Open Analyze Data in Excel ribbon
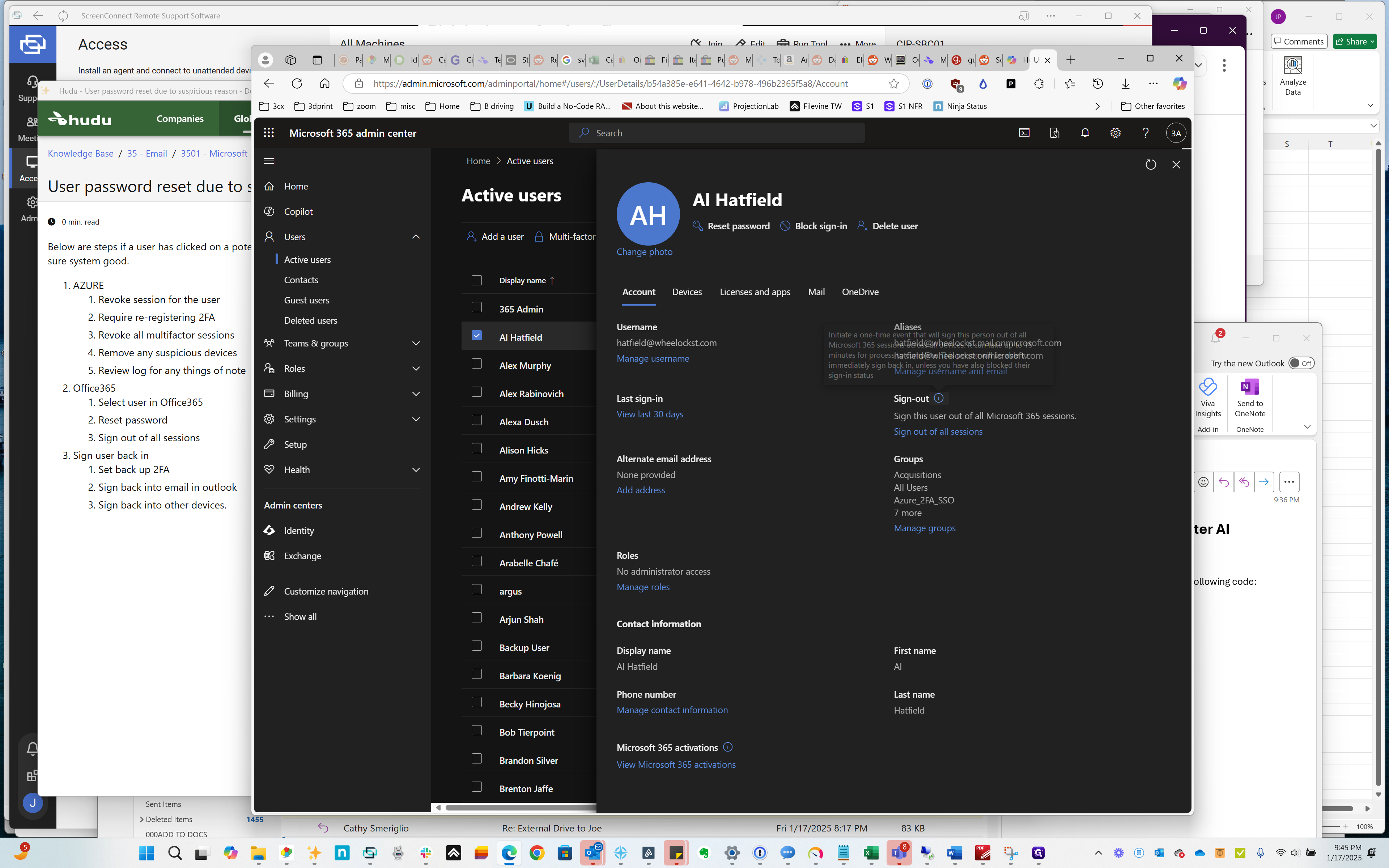The image size is (1389, 868). point(1292,76)
